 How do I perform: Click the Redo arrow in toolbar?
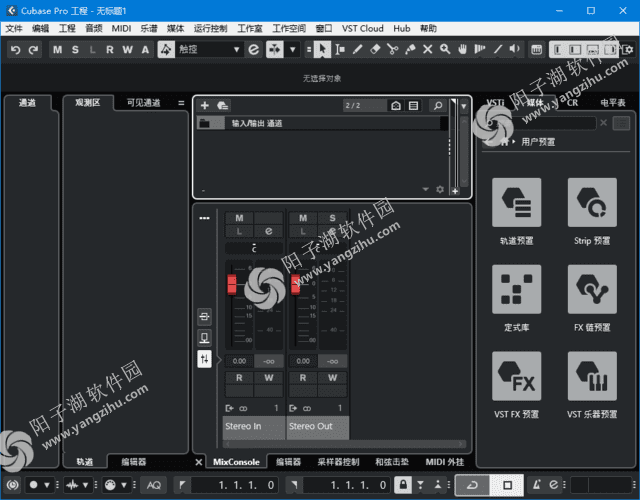click(33, 49)
